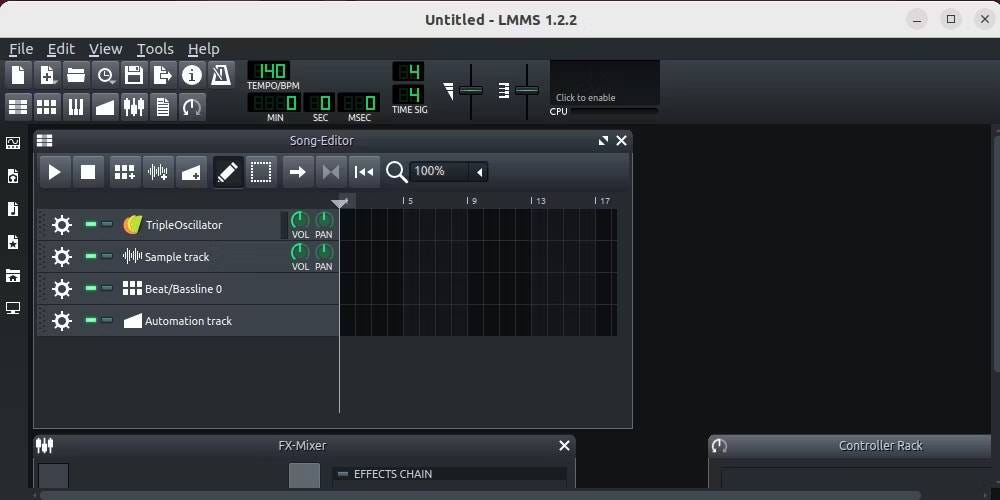
Task: Select Draw mode pencil in the Song-Editor
Action: [228, 172]
